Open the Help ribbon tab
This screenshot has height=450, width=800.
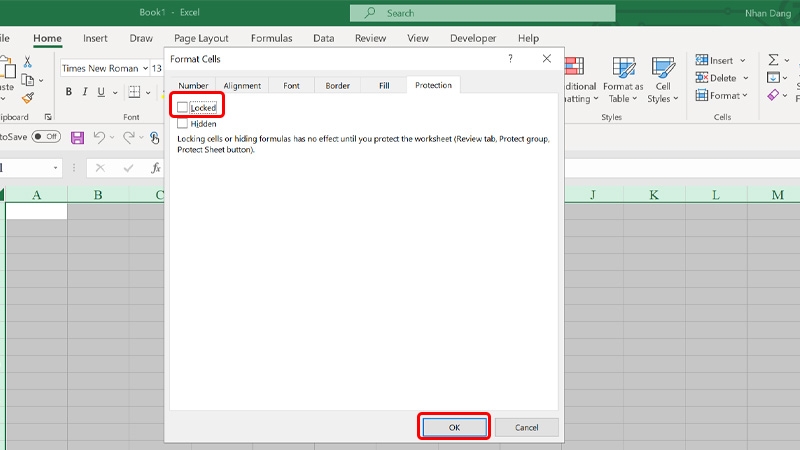(528, 38)
